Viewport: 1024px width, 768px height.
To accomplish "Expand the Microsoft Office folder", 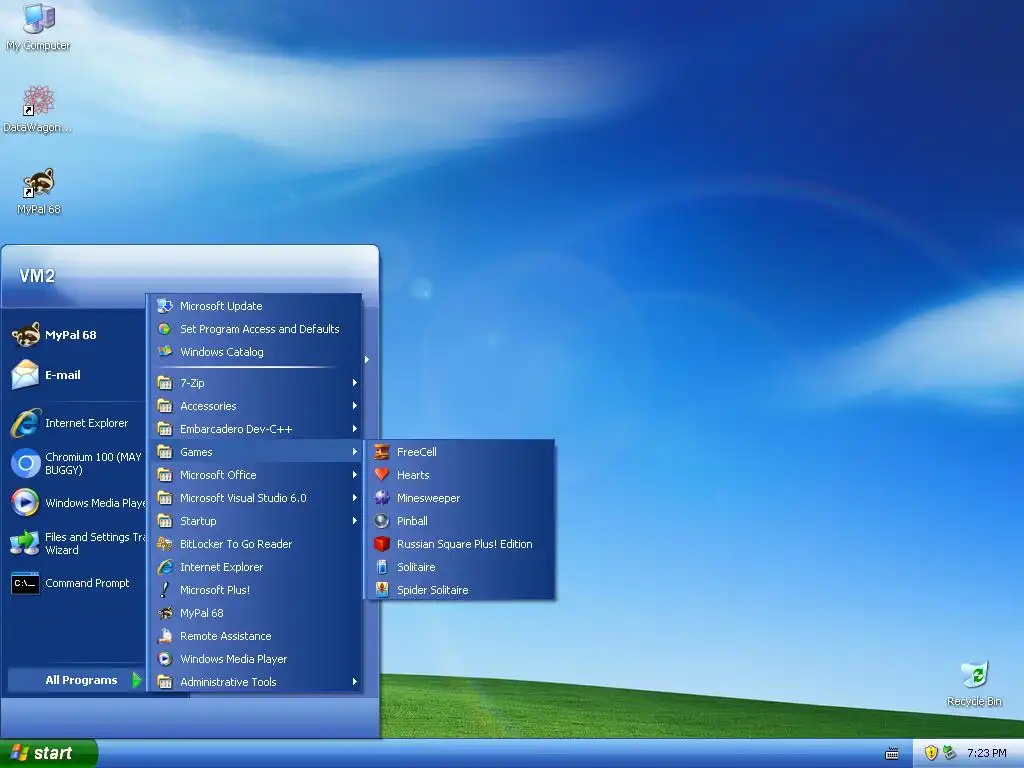I will point(257,475).
